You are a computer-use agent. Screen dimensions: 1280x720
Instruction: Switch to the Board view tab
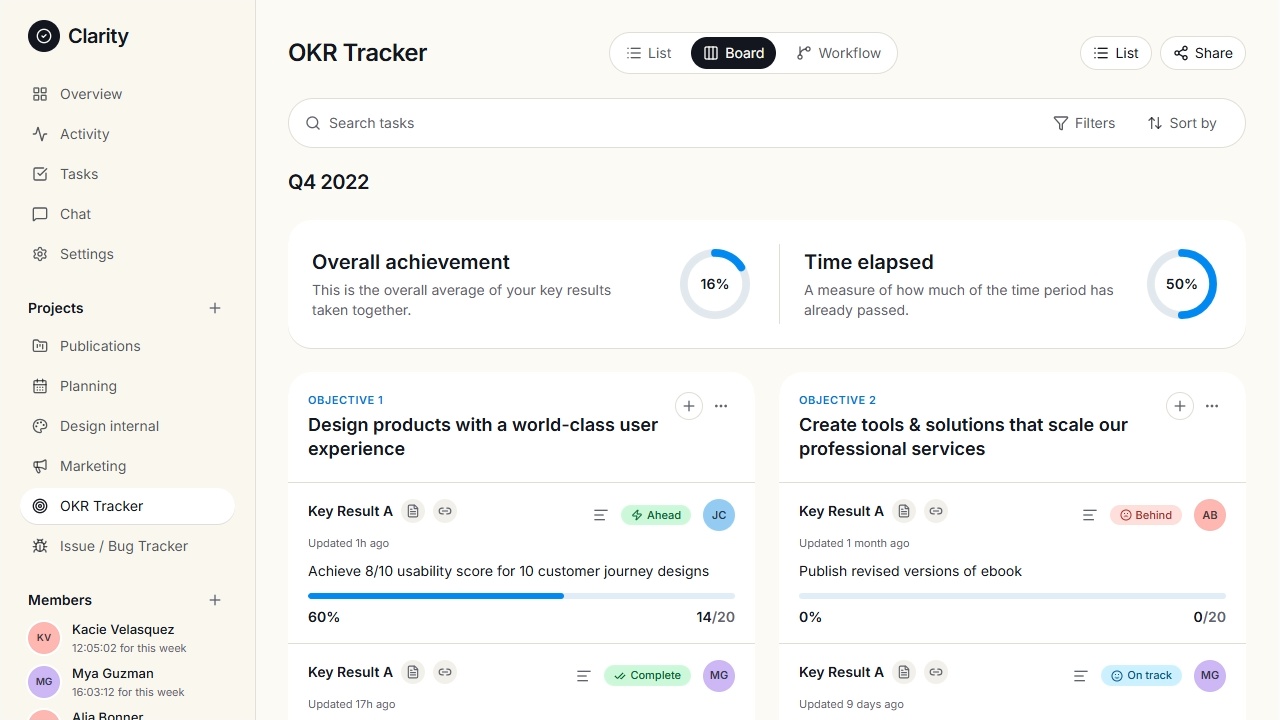tap(734, 53)
